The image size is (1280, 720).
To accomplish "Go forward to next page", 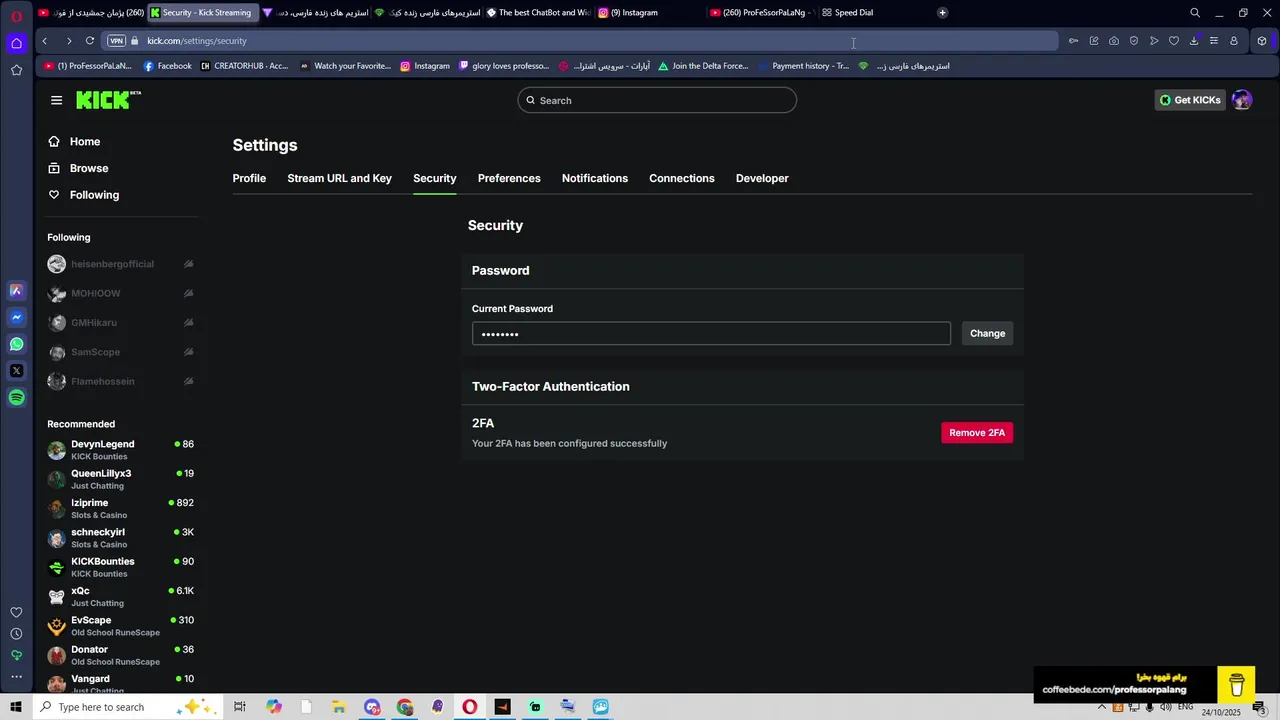I will 68,41.
